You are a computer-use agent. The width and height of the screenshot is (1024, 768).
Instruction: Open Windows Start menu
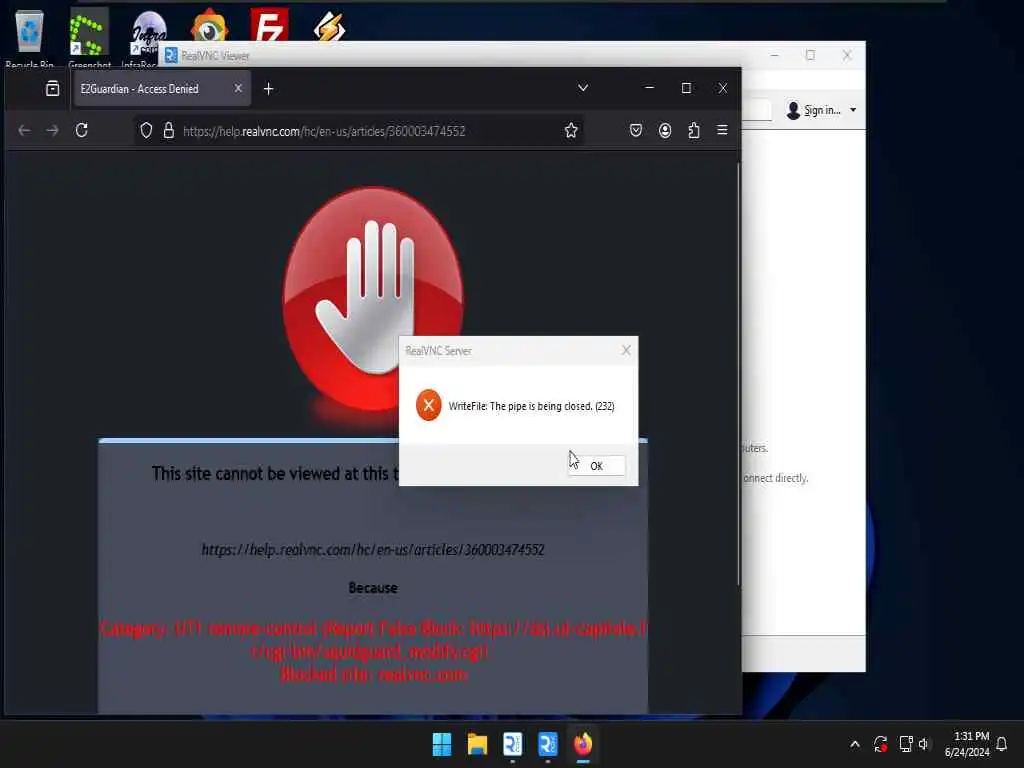[x=441, y=744]
